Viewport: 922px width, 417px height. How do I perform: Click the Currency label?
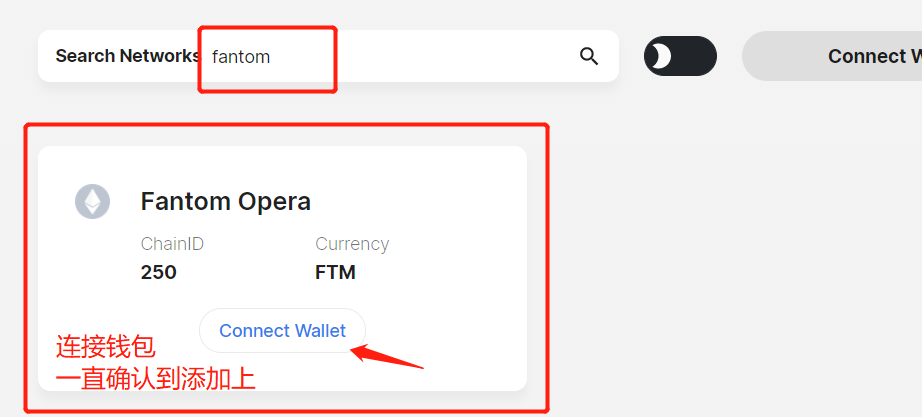(352, 243)
